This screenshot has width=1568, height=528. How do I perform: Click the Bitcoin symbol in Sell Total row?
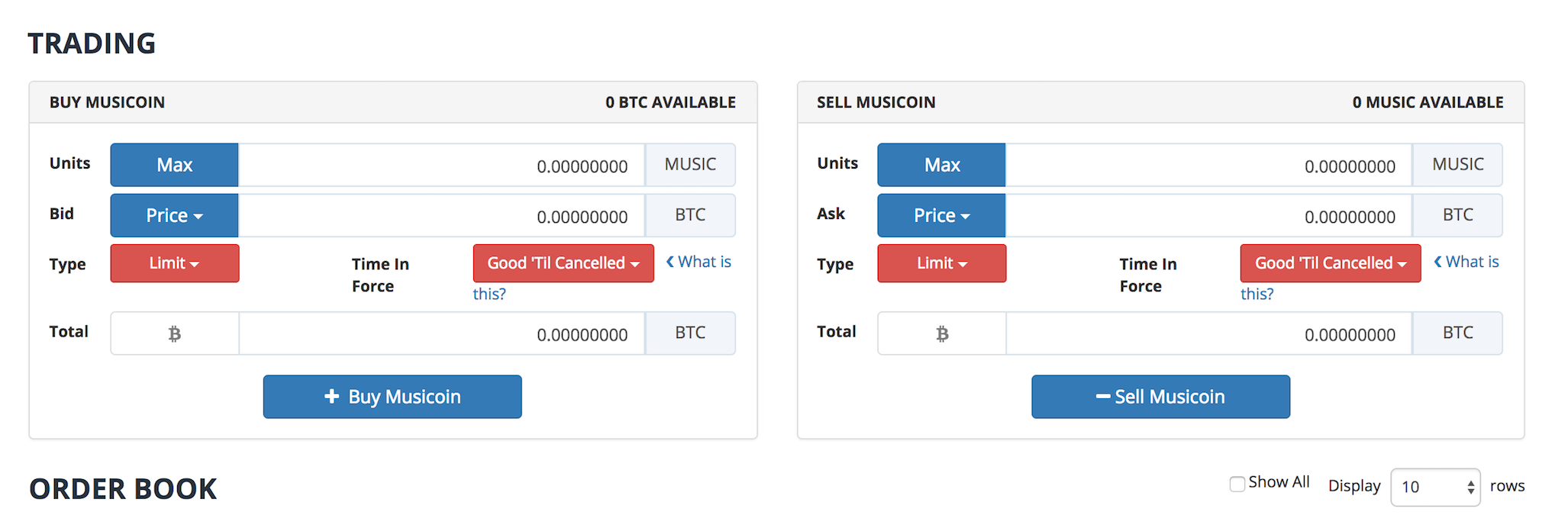pos(942,333)
